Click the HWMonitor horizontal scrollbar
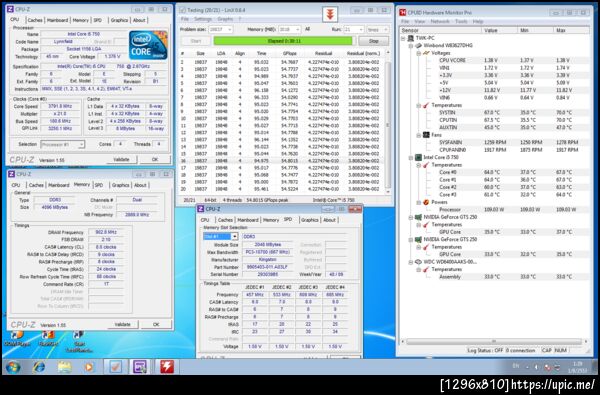The width and height of the screenshot is (600, 395). tap(494, 341)
